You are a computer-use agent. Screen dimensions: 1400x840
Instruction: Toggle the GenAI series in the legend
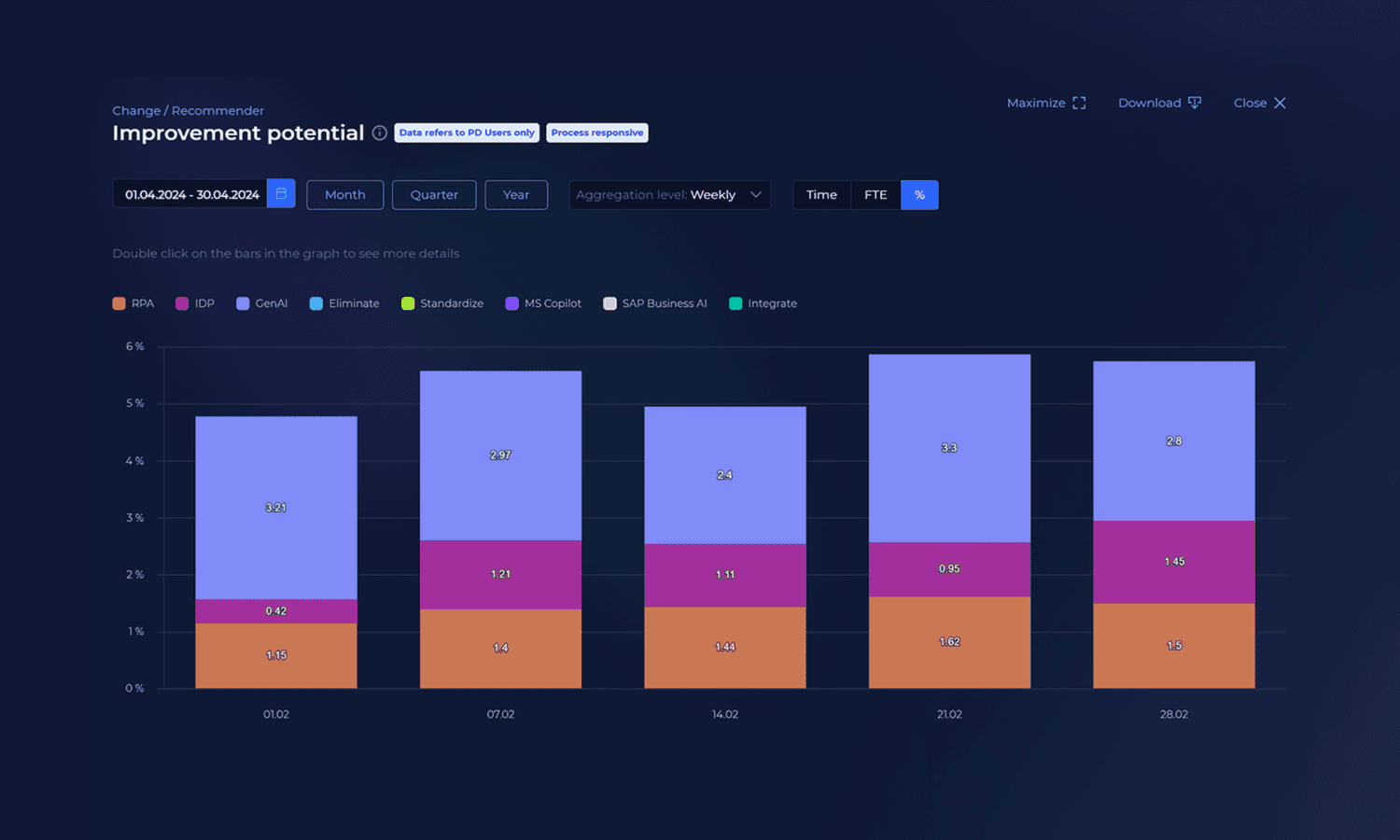pos(261,303)
